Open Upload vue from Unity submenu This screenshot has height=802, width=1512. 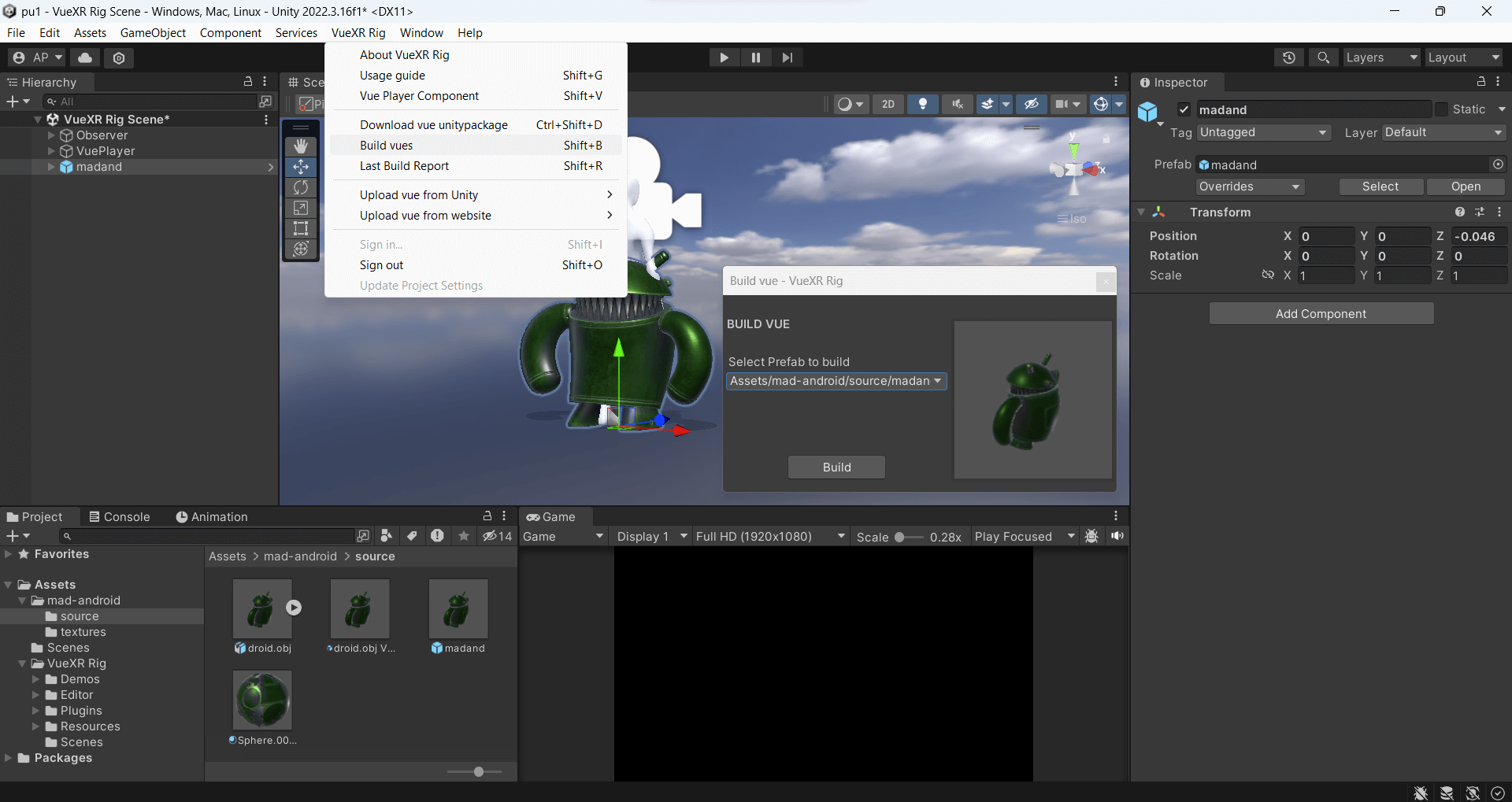point(476,195)
